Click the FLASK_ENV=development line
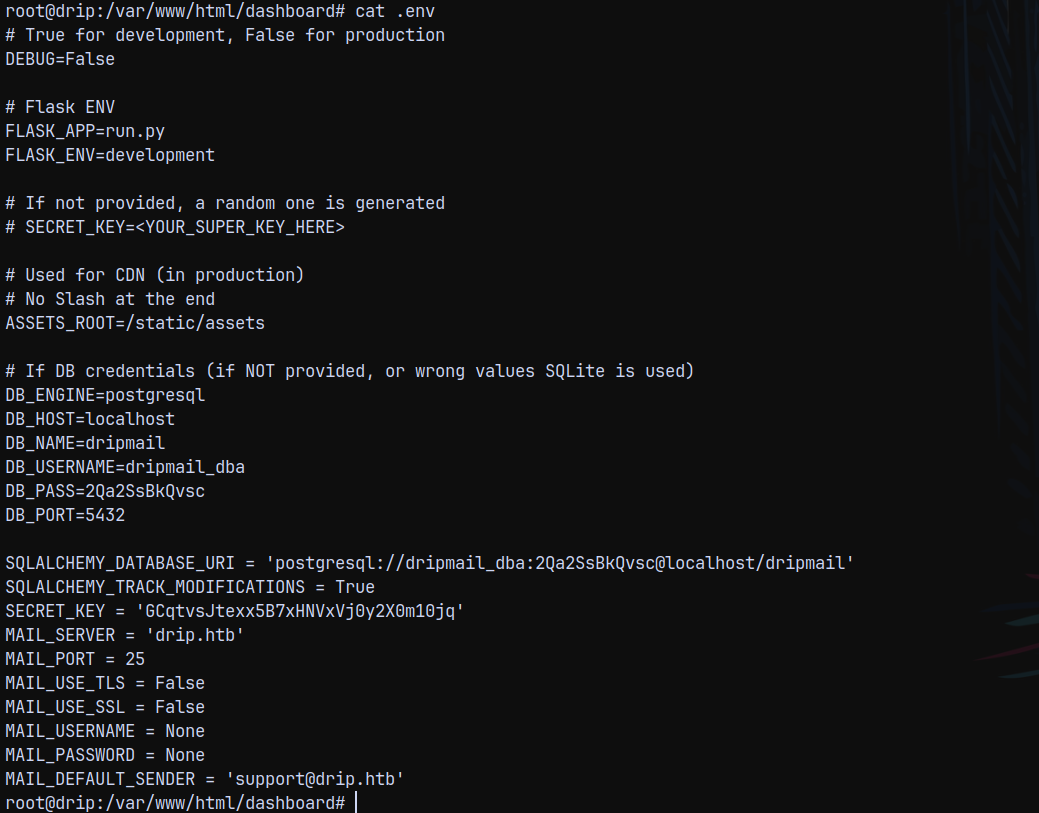The height and width of the screenshot is (813, 1039). 110,155
